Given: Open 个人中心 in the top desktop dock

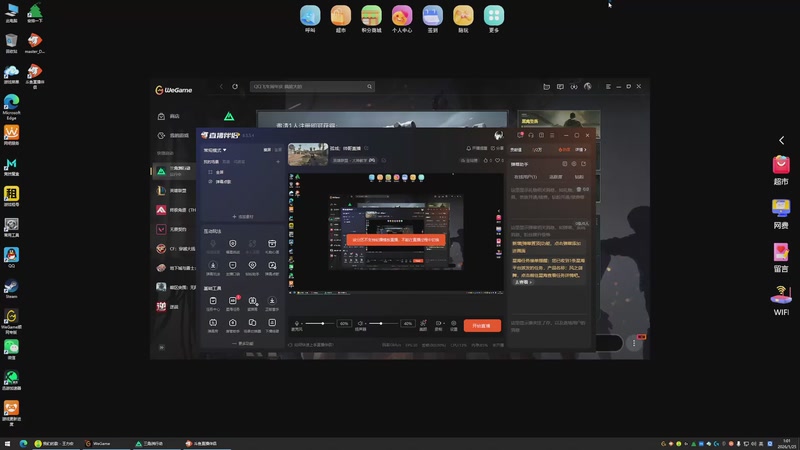Looking at the screenshot, I should click(x=402, y=19).
